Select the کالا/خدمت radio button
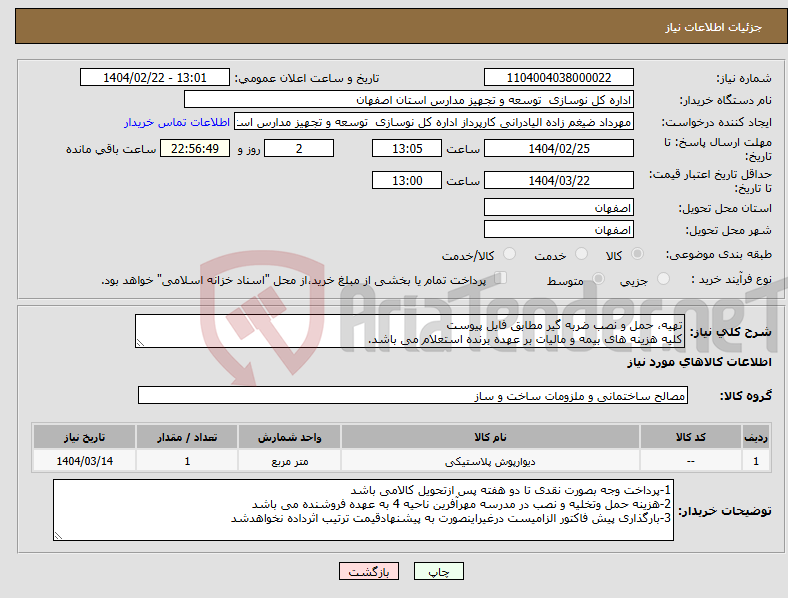 (510, 254)
